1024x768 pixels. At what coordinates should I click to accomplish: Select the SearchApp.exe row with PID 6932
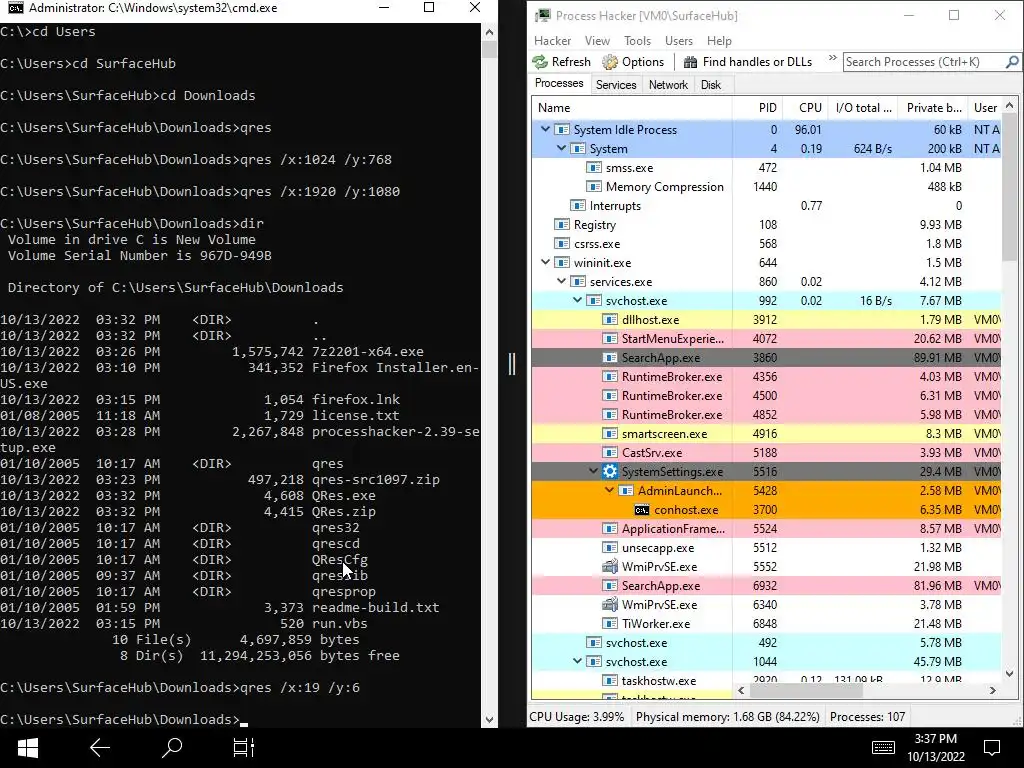tap(766, 586)
